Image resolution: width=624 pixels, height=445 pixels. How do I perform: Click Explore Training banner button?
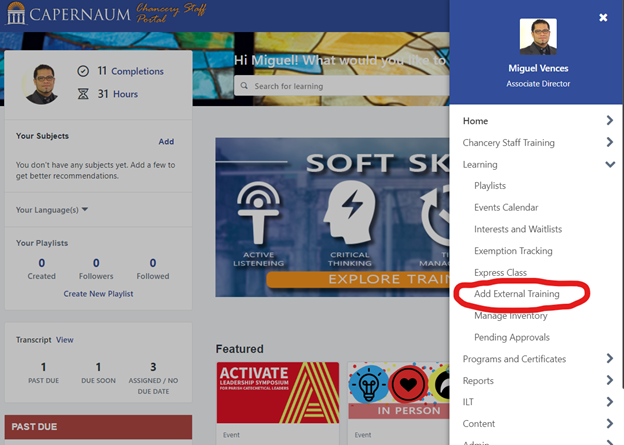click(358, 279)
